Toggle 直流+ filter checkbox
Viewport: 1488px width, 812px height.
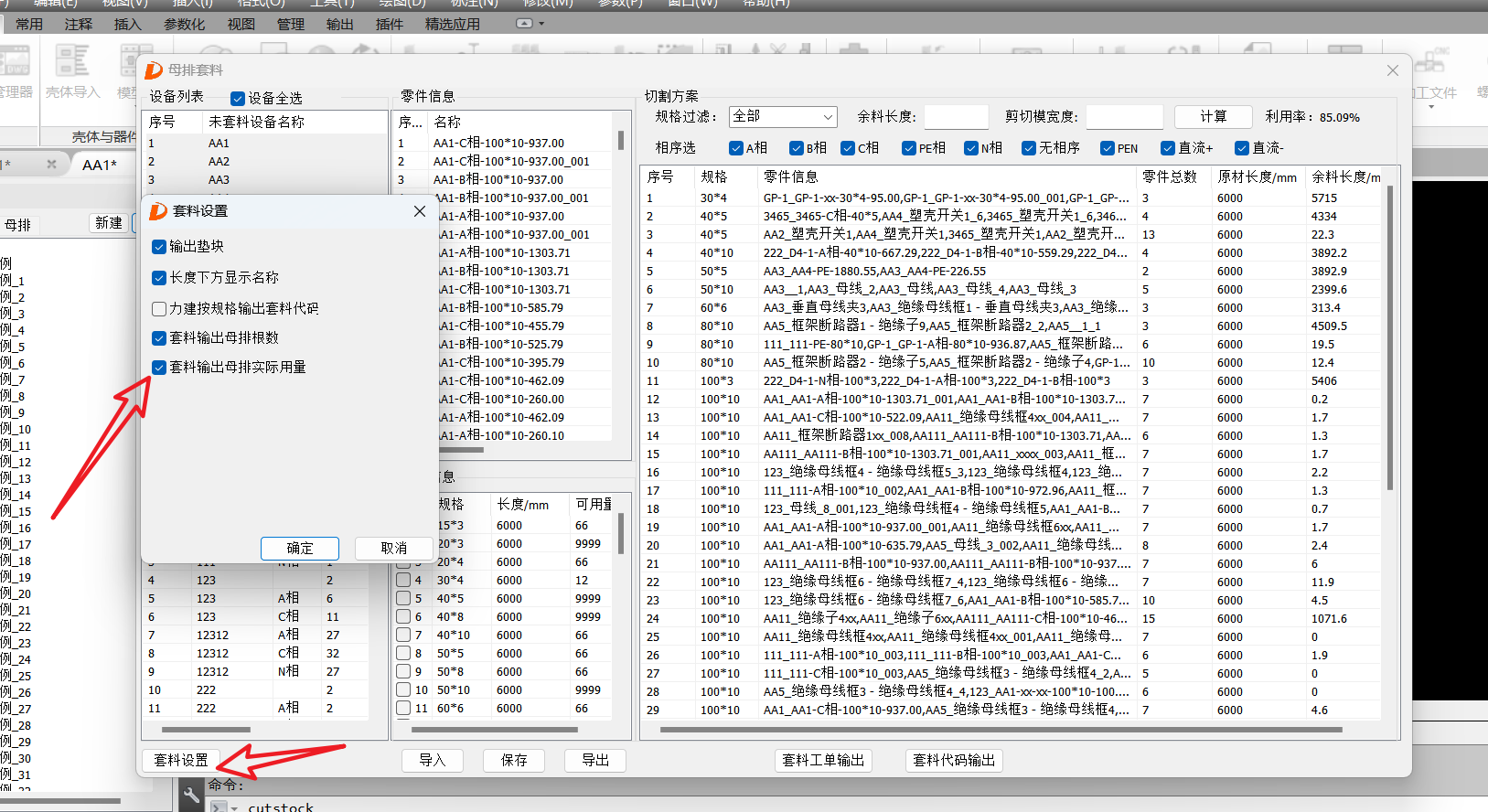[1168, 148]
